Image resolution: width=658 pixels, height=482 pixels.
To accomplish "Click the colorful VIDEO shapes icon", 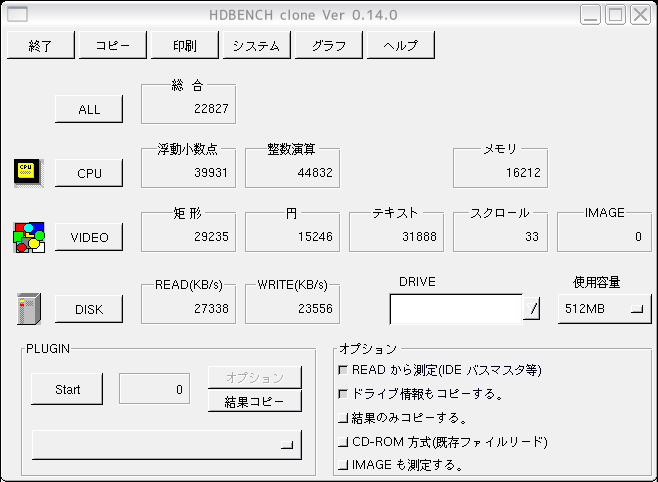I will click(28, 237).
